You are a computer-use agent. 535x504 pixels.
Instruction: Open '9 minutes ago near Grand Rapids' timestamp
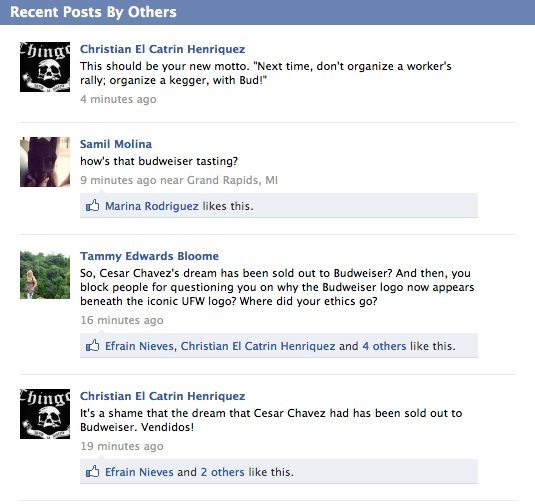pos(179,180)
